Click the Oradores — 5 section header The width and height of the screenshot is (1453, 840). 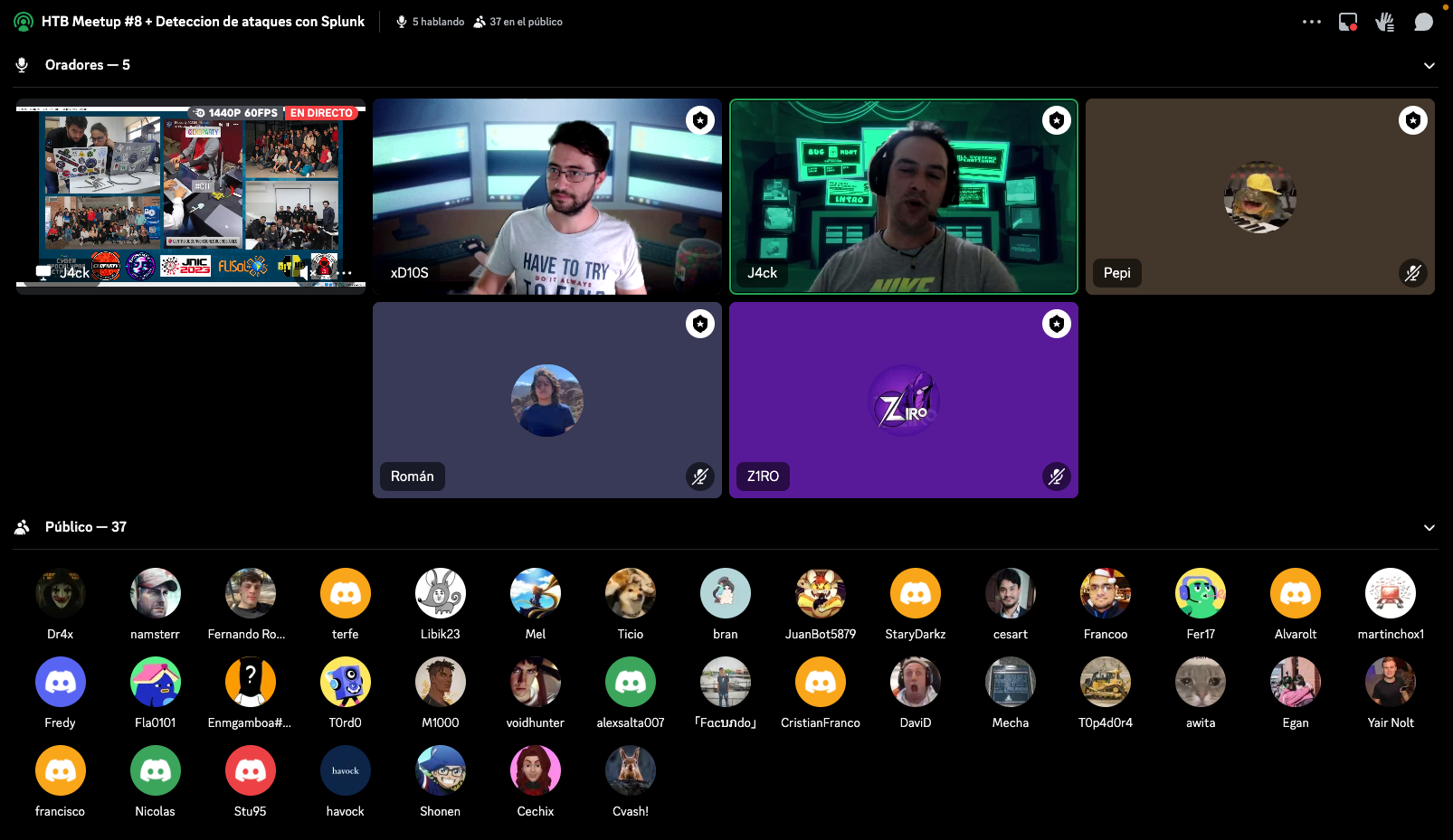(x=88, y=65)
